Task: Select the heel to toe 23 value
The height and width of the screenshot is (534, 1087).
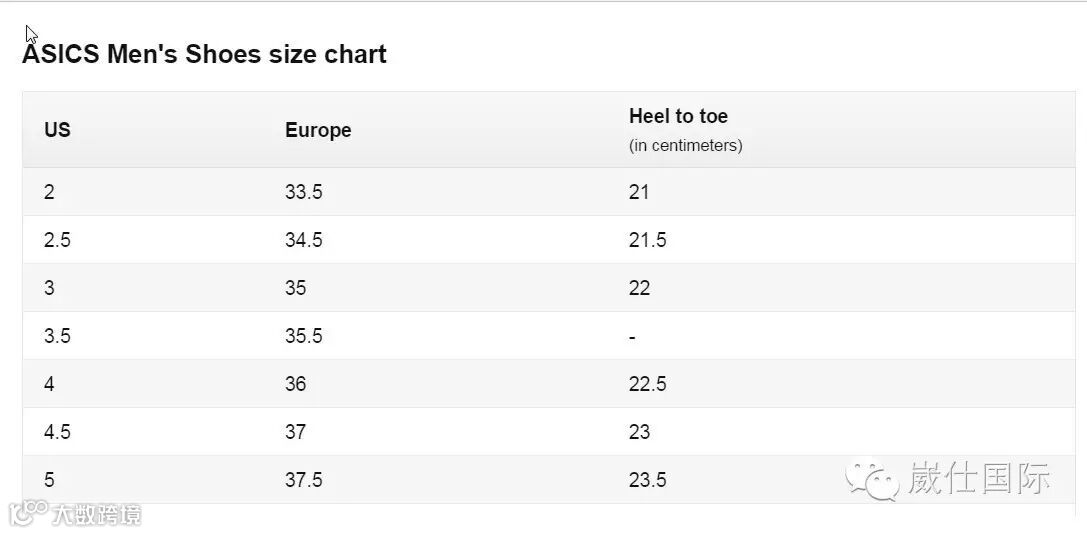Action: pos(639,432)
